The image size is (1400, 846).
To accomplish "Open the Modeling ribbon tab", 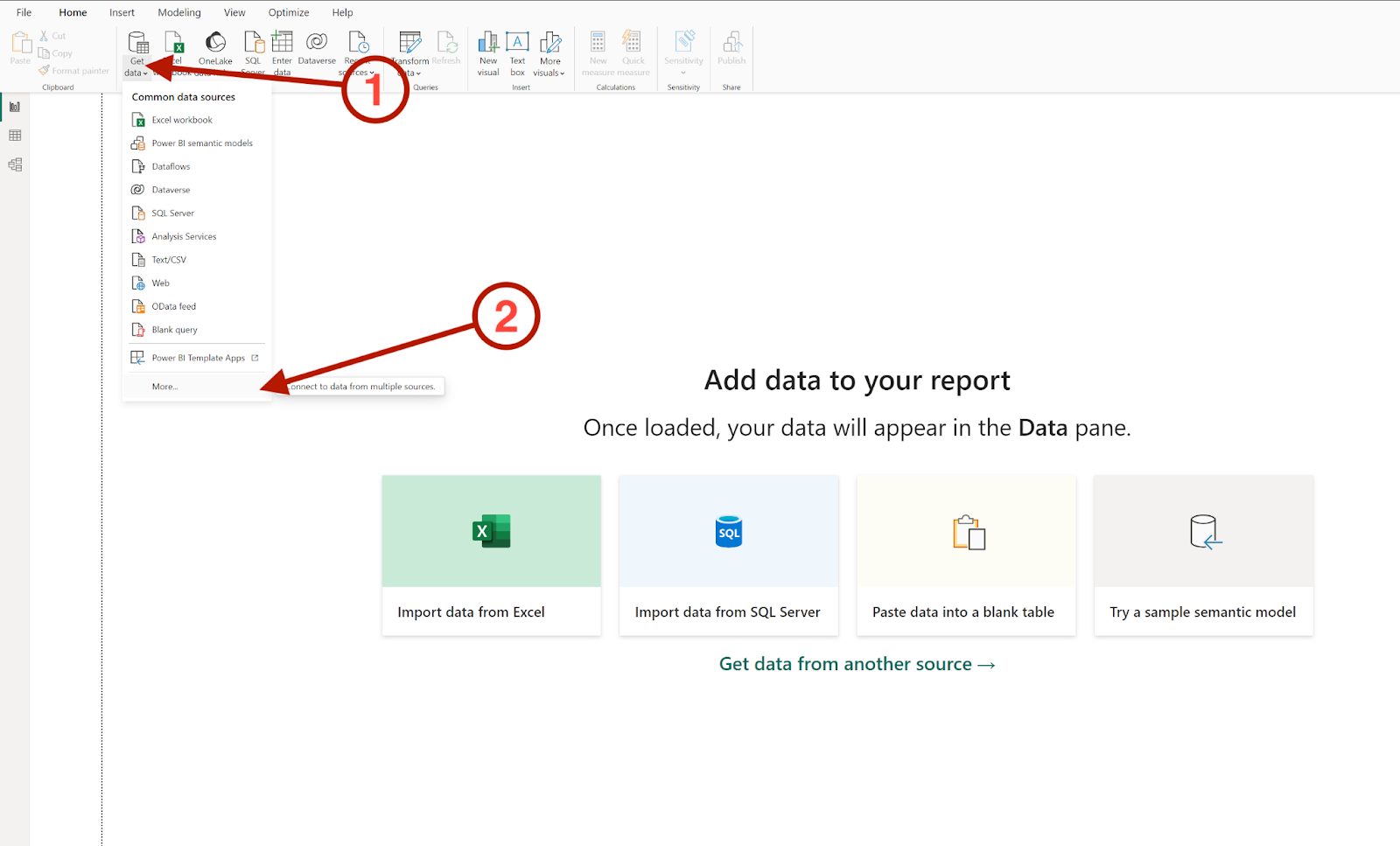I will pyautogui.click(x=179, y=12).
